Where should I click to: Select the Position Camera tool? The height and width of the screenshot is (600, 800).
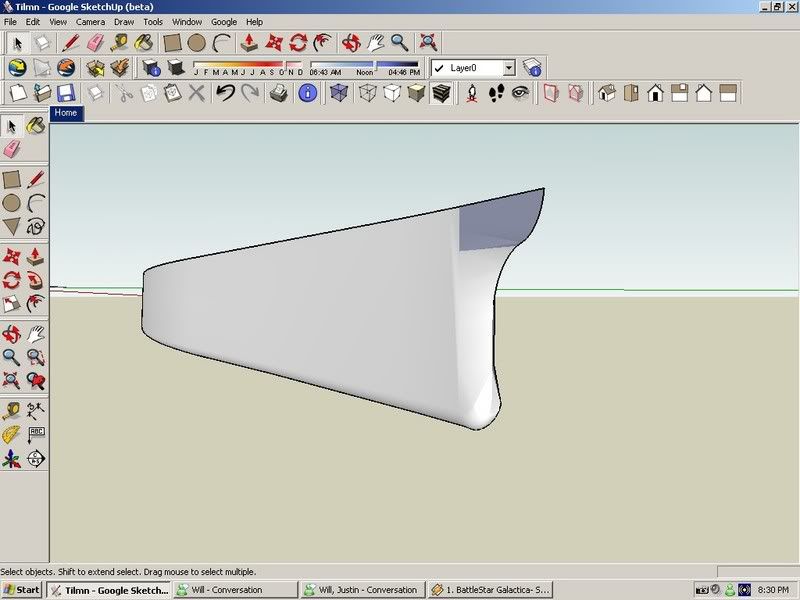coord(472,93)
